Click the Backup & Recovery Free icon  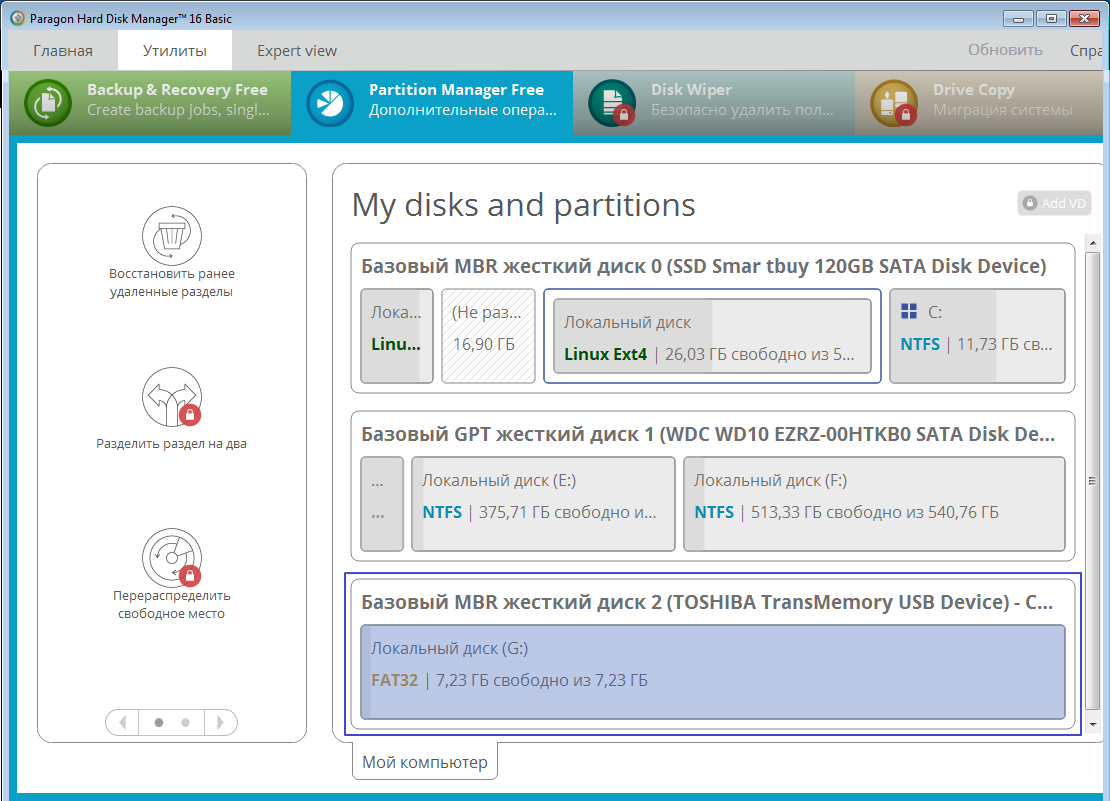coord(48,103)
